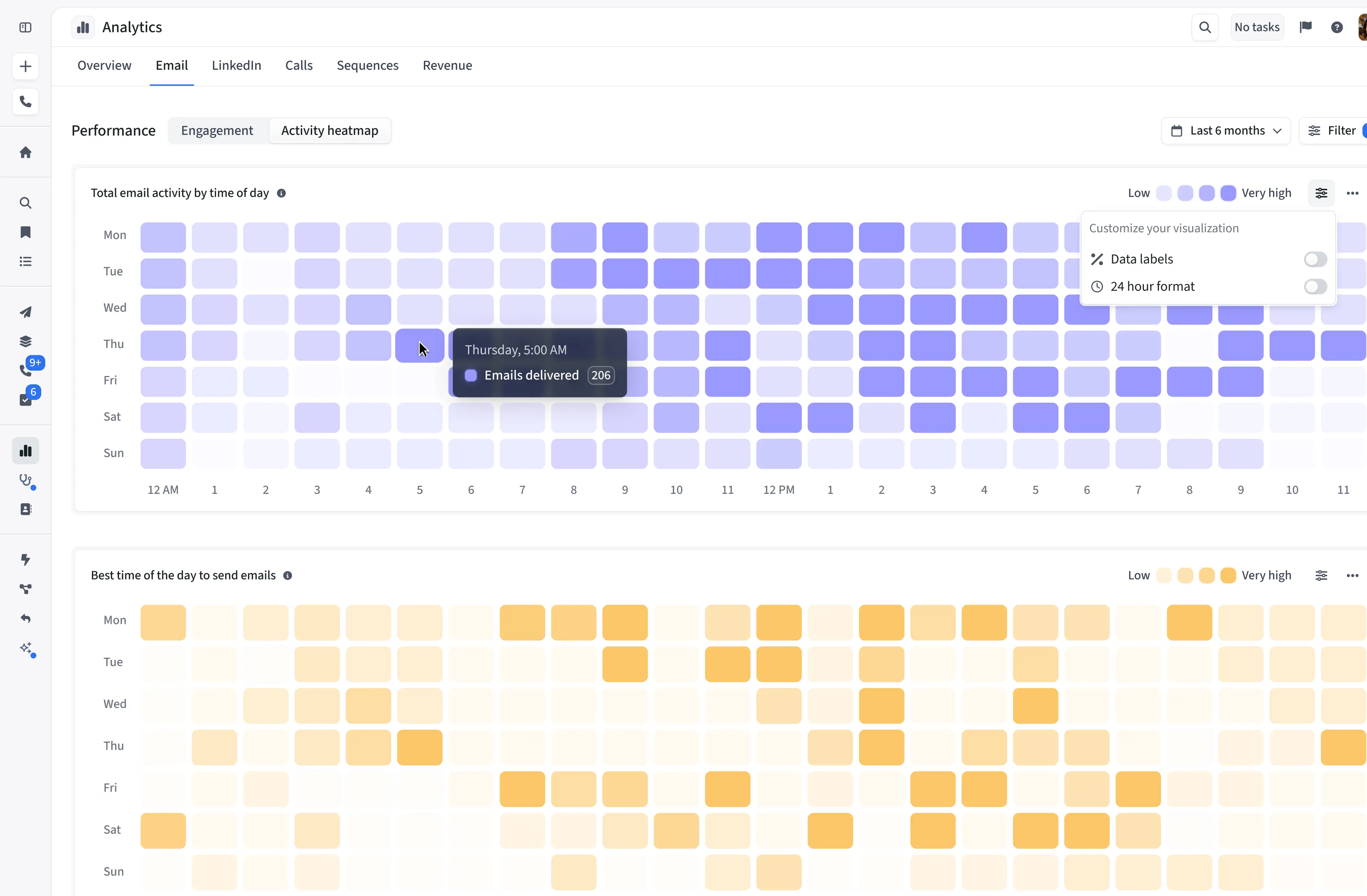Click the No tasks button
The image size is (1367, 896).
[x=1257, y=27]
